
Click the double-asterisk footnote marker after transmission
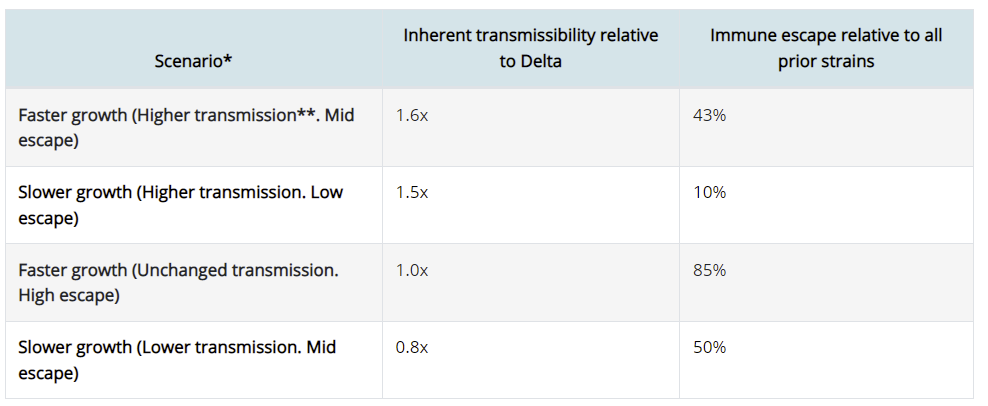coord(307,114)
